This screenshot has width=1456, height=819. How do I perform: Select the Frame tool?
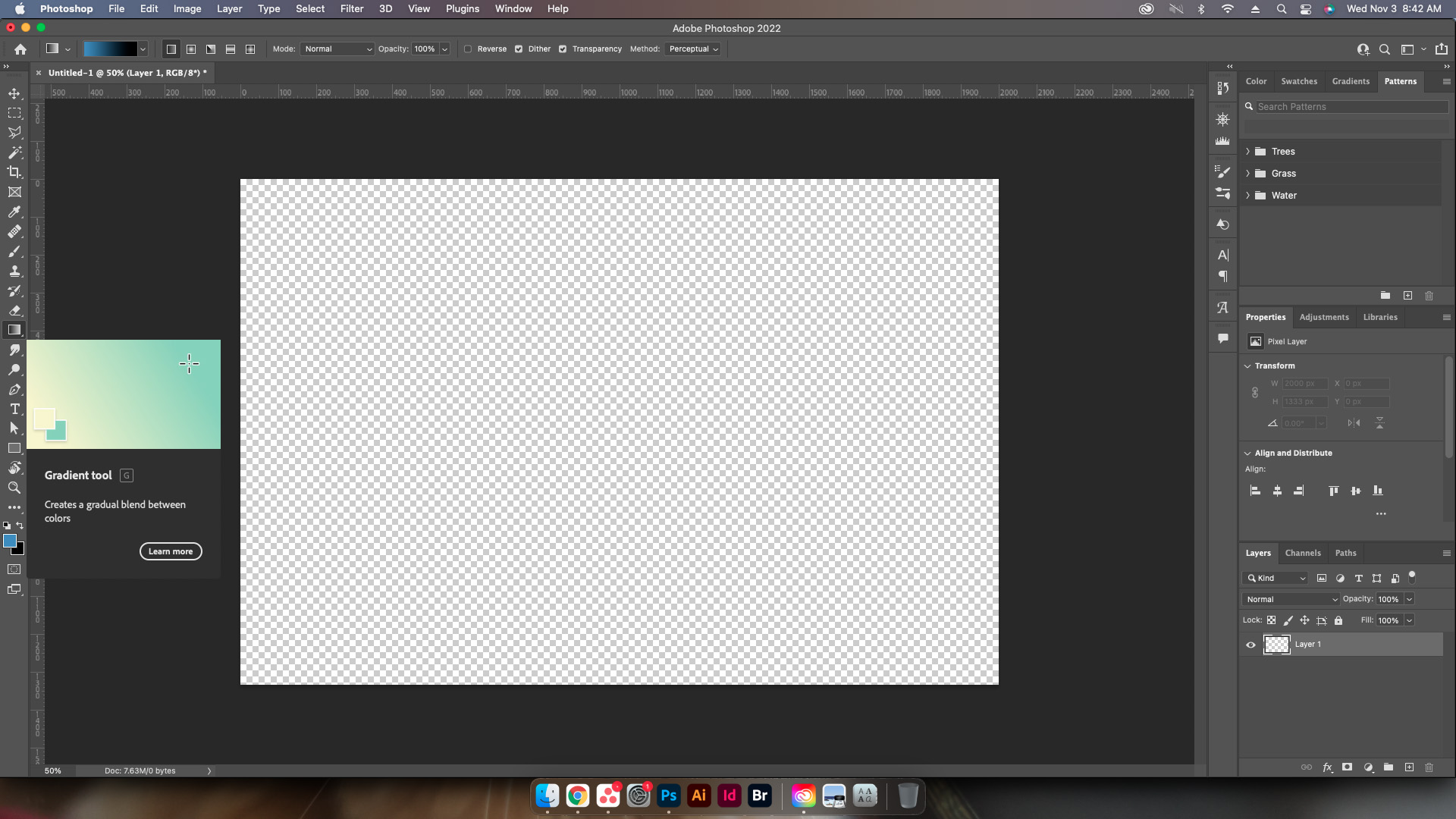pos(14,192)
